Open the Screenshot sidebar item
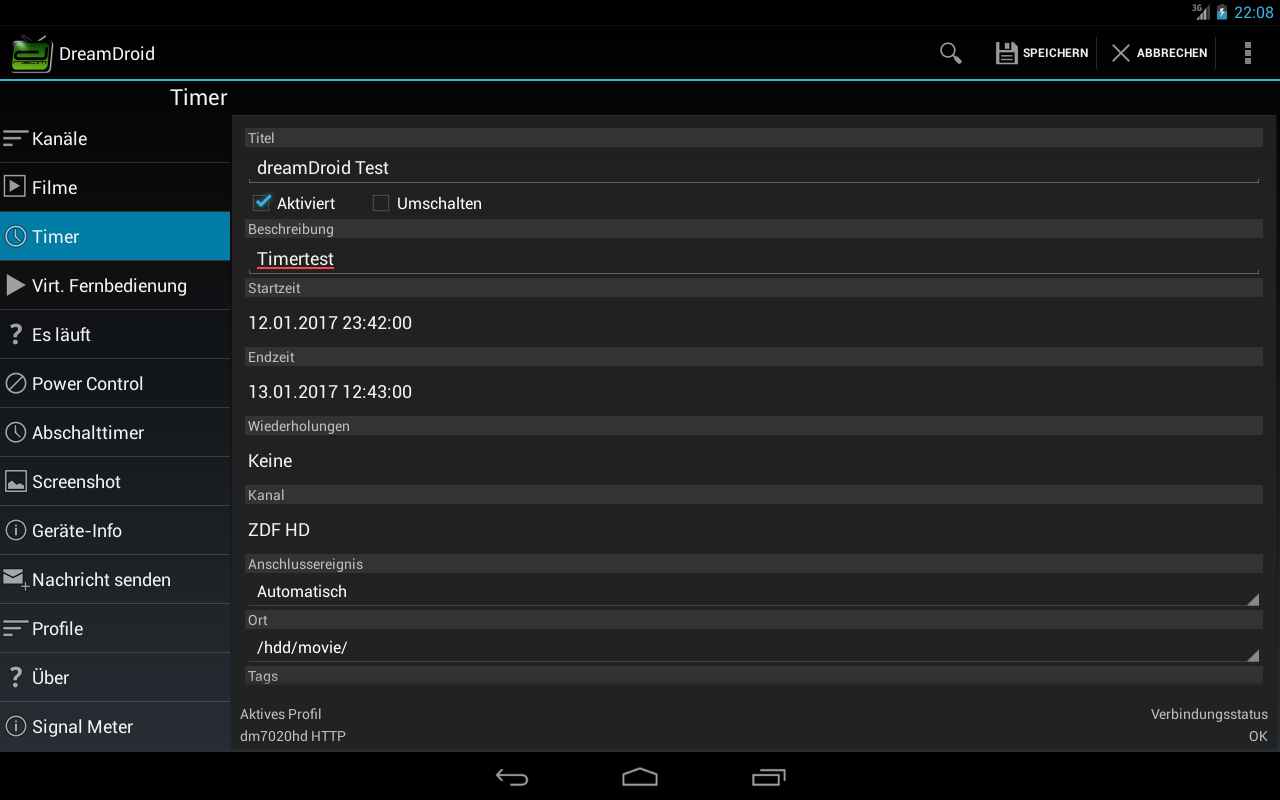 point(115,481)
